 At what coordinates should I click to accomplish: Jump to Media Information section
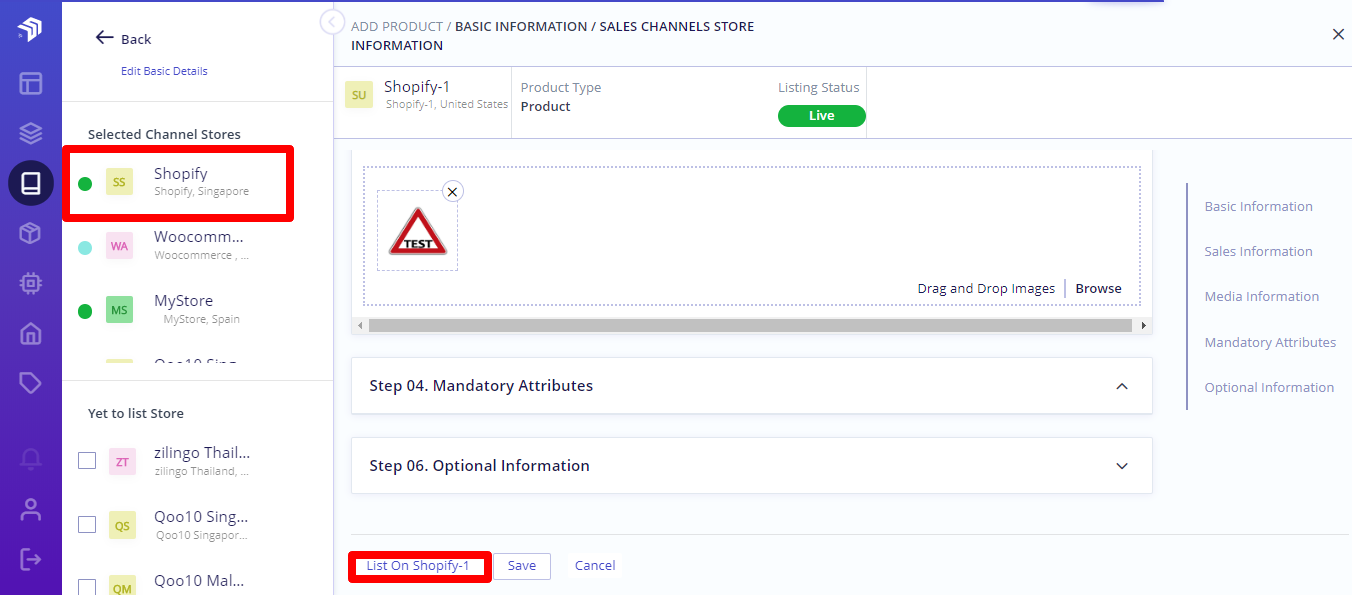tap(1261, 296)
